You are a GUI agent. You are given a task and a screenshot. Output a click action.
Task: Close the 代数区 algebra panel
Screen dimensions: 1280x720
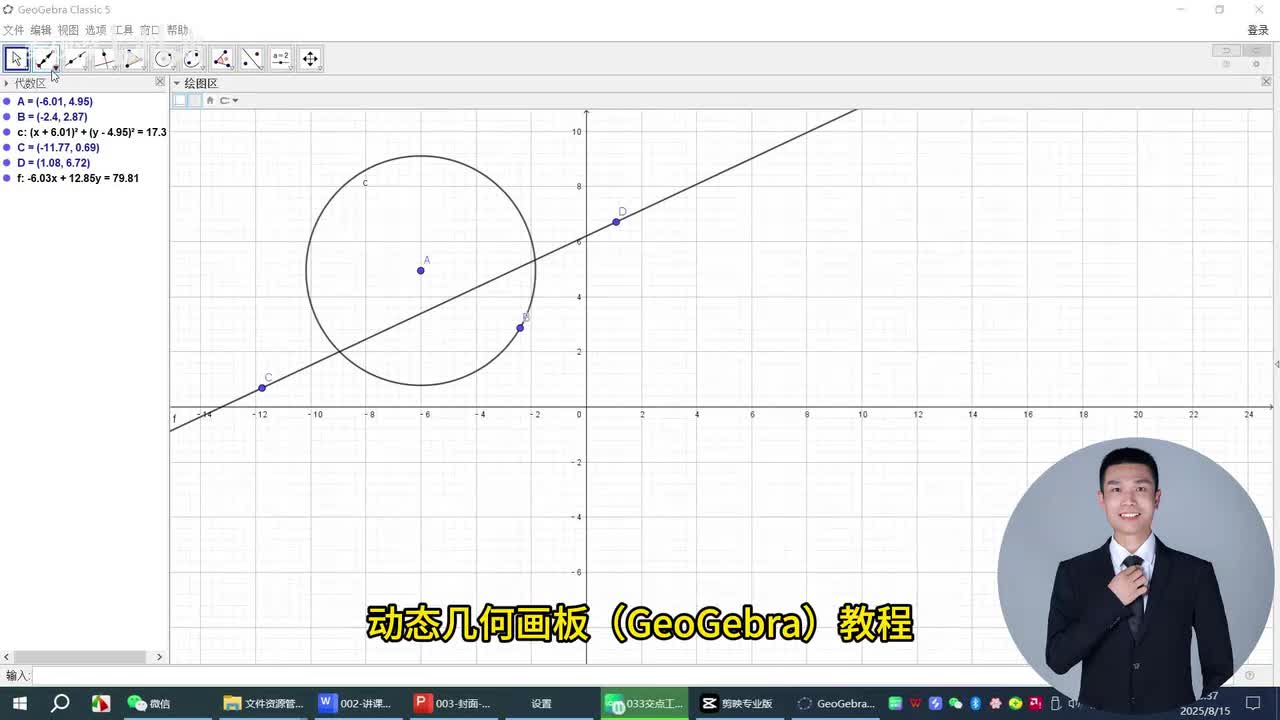pyautogui.click(x=160, y=82)
